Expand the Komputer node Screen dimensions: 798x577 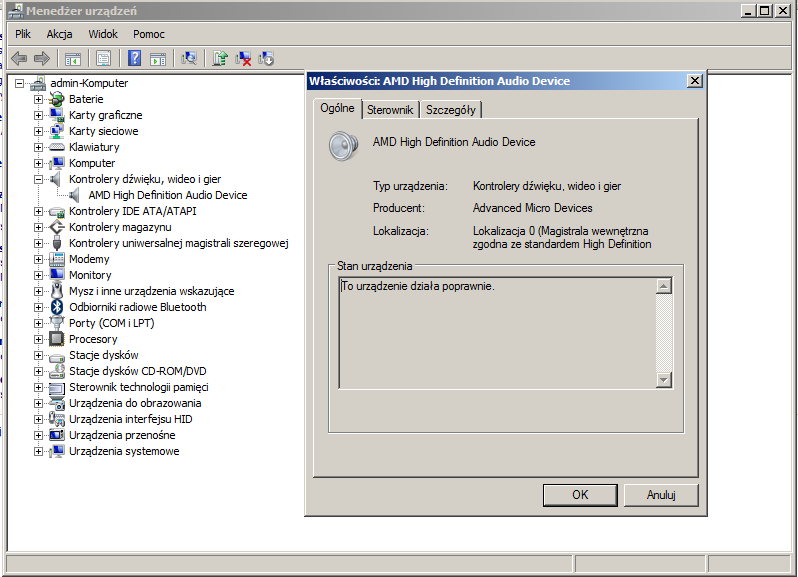click(x=38, y=163)
